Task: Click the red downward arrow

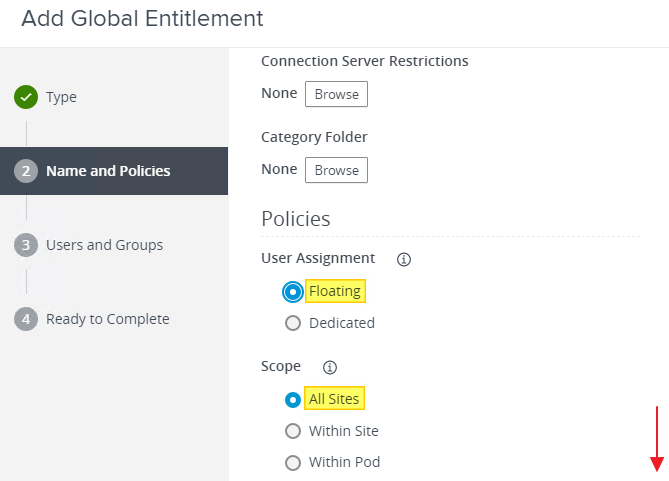Action: (x=657, y=438)
